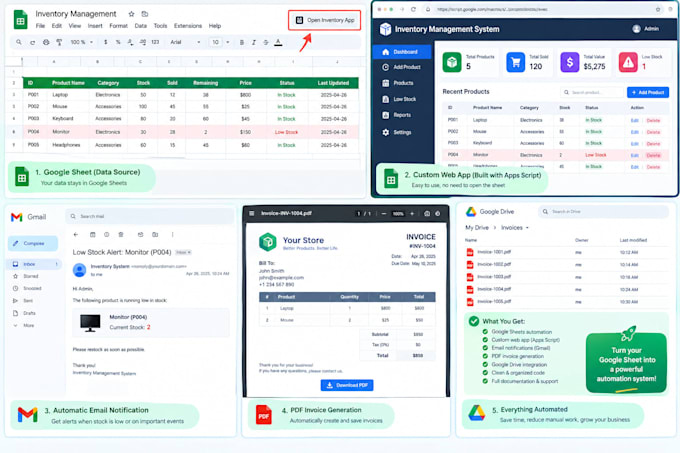Click the paint format icon in Sheets
Screen dimensions: 680x453
pyautogui.click(x=59, y=42)
